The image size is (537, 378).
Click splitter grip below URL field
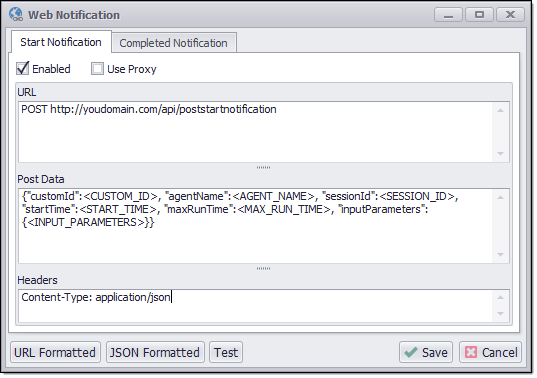(x=263, y=167)
